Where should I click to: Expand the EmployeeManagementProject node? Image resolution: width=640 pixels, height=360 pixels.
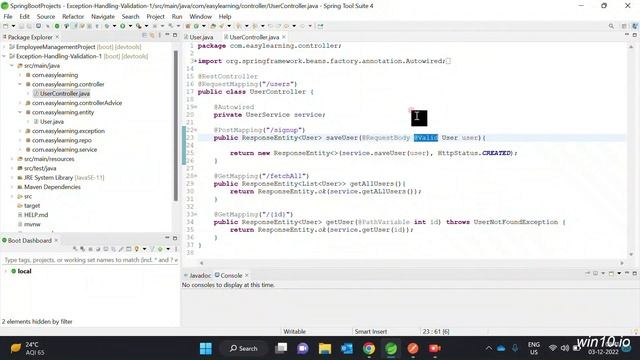(x=4, y=47)
